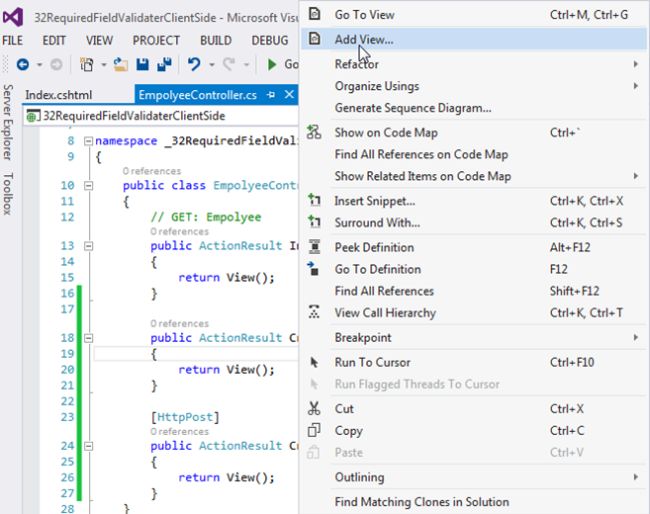650x514 pixels.
Task: Choose Go To Definition in context menu
Action: [377, 269]
